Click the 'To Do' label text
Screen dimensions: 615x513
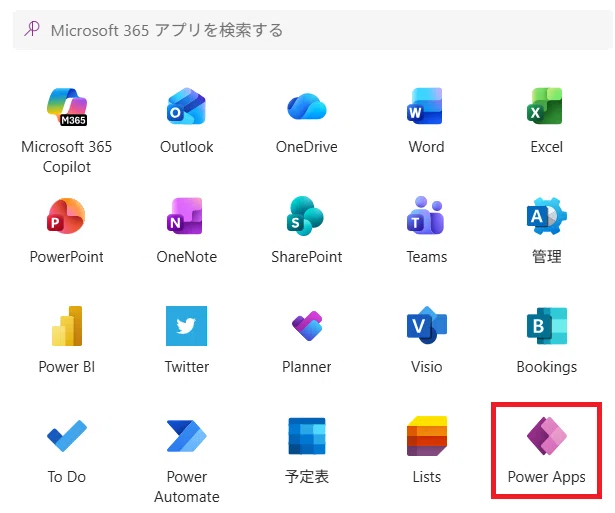coord(67,477)
